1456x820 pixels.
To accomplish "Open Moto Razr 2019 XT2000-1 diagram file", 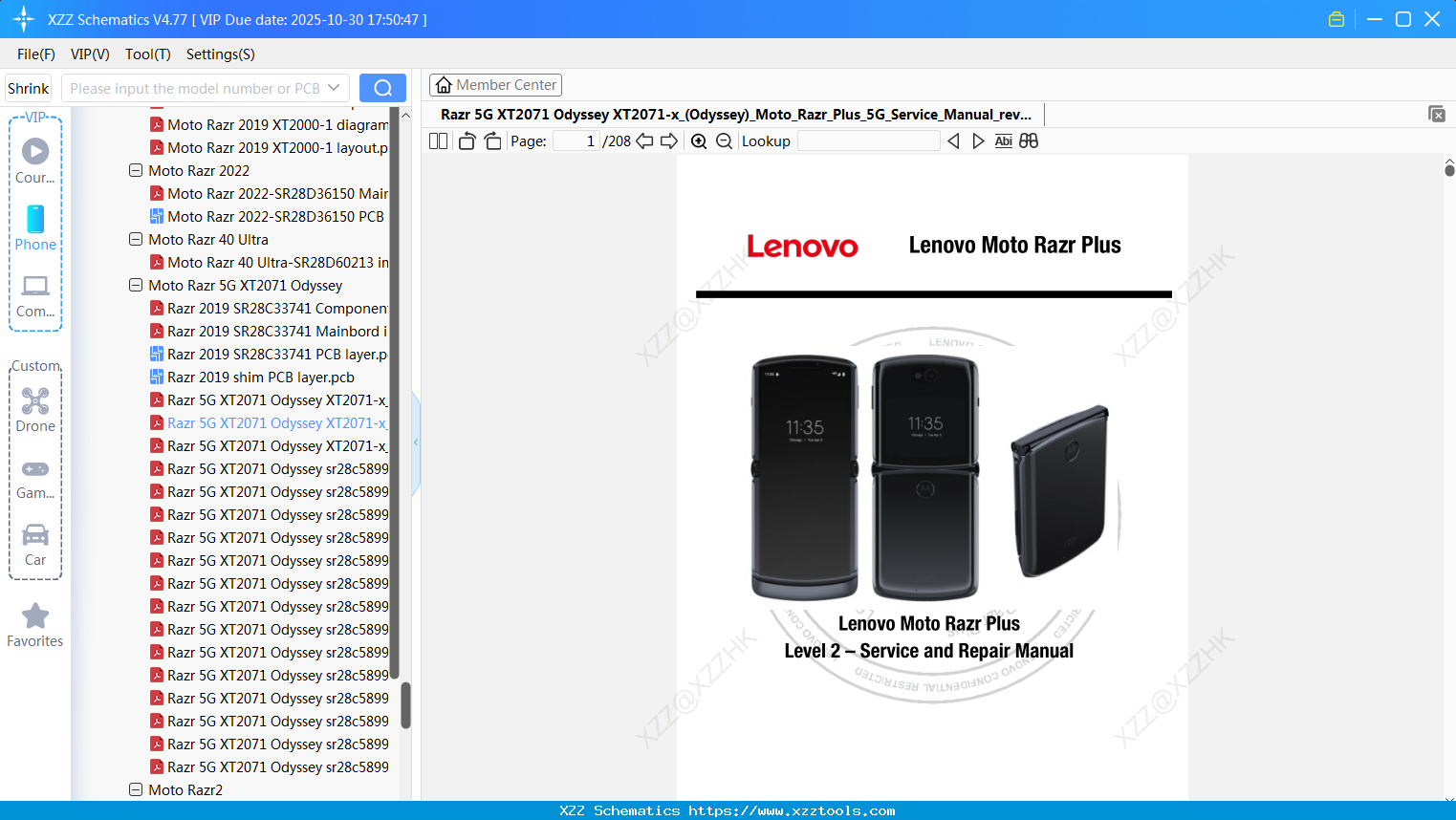I will click(x=278, y=124).
